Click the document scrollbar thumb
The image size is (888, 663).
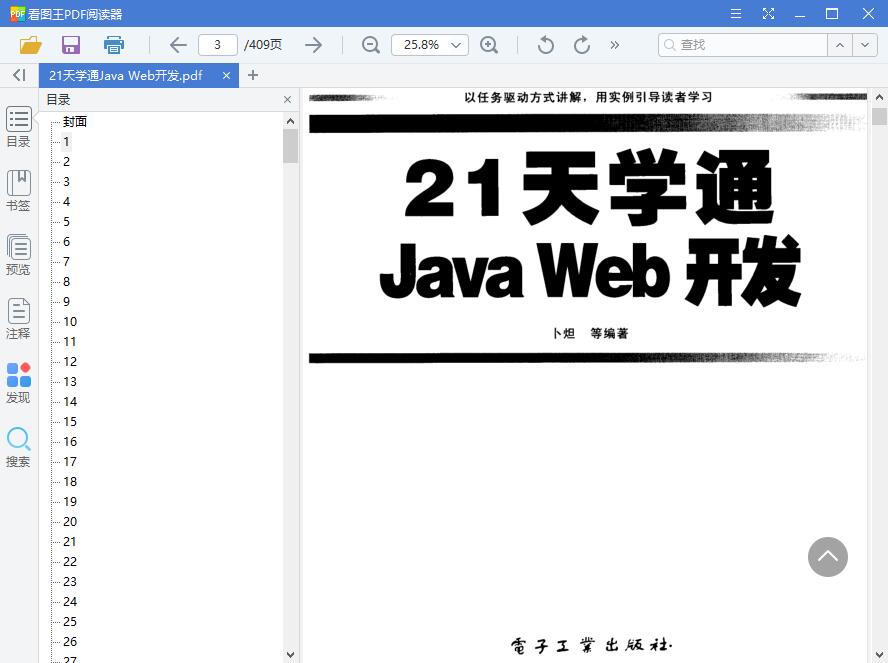(879, 116)
